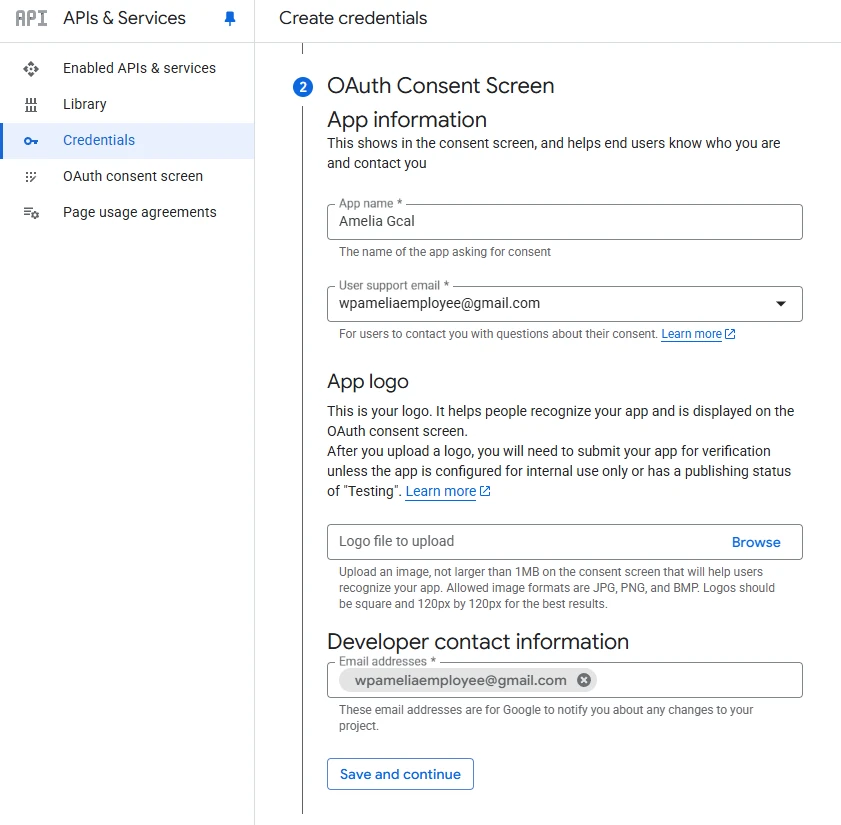Open Enabled APIs & services page

[x=128, y=69]
